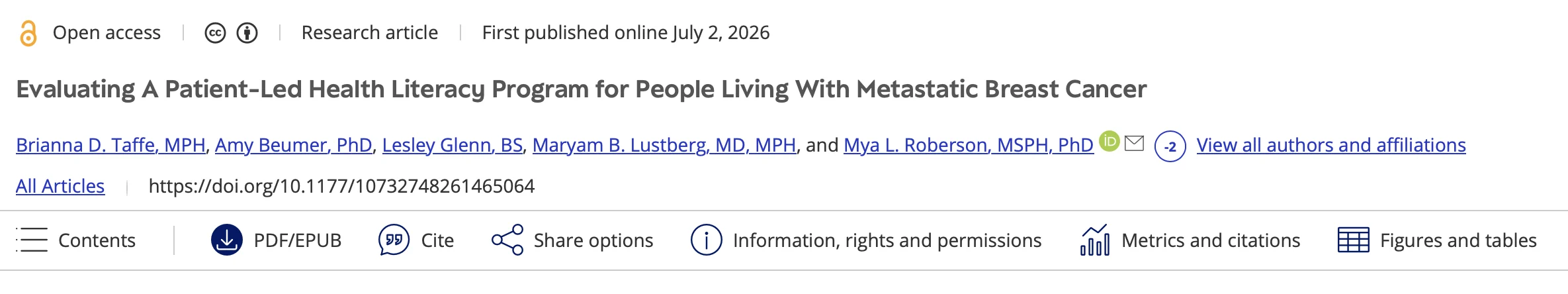Click the Creative Commons CC license icon
Image resolution: width=1568 pixels, height=294 pixels.
215,33
